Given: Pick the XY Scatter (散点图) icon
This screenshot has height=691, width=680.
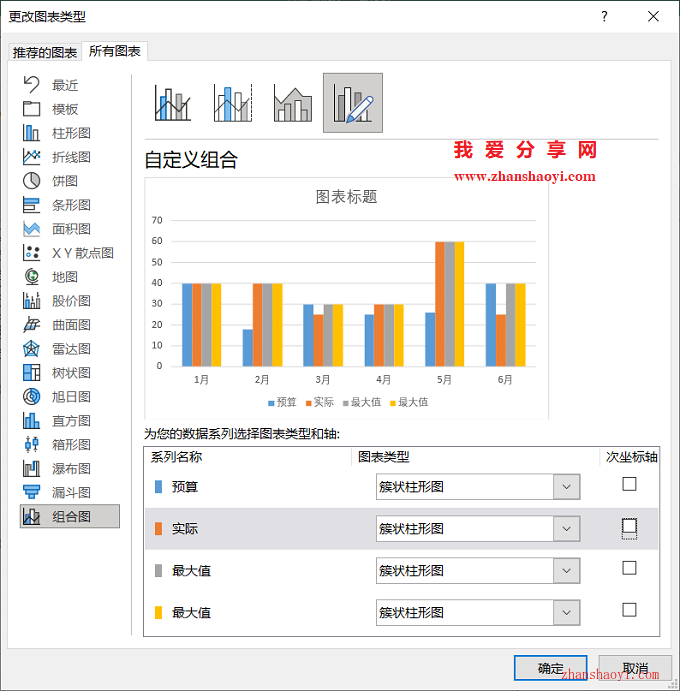Looking at the screenshot, I should [31, 253].
